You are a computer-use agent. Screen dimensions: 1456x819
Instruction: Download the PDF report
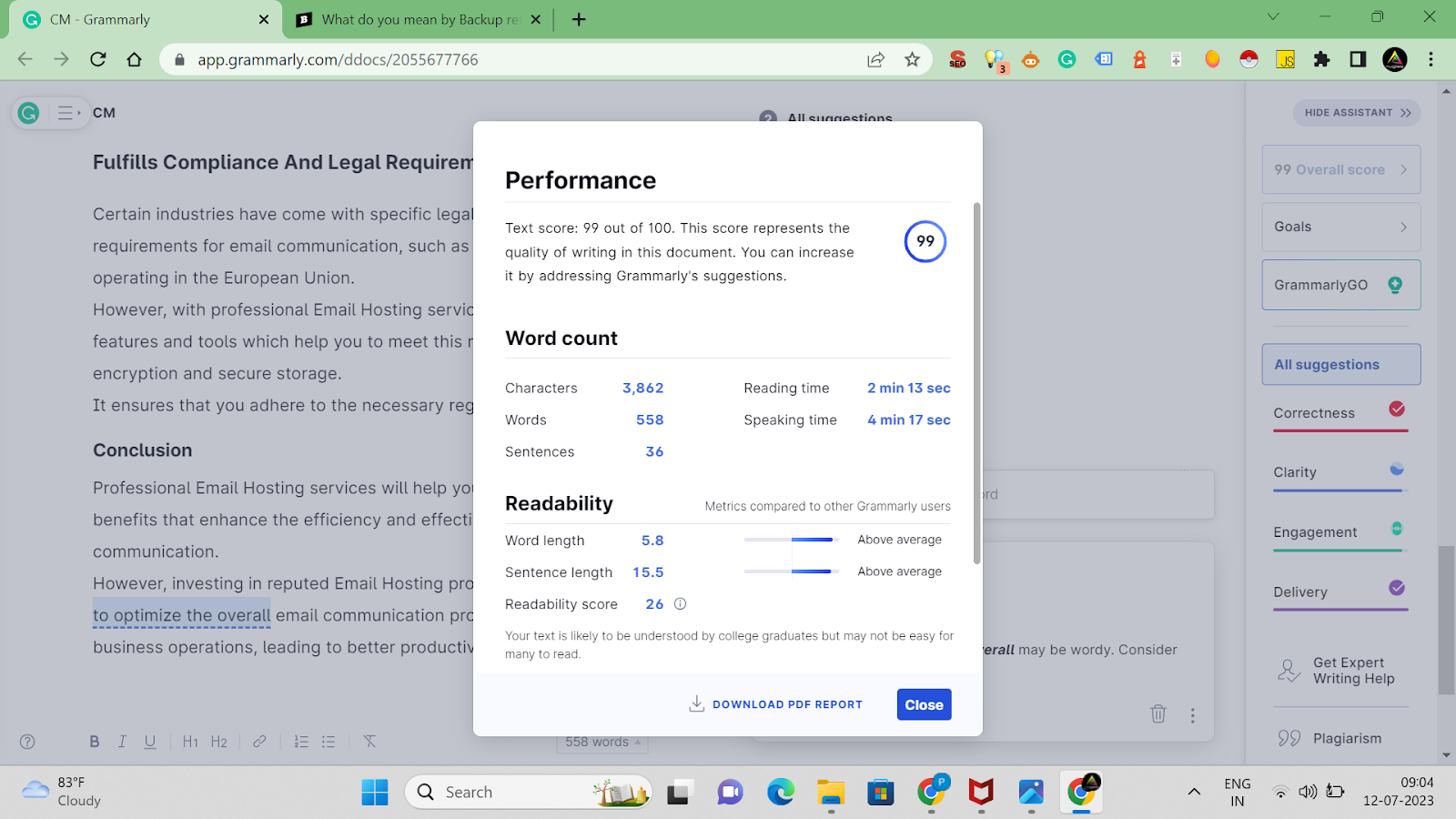coord(775,704)
